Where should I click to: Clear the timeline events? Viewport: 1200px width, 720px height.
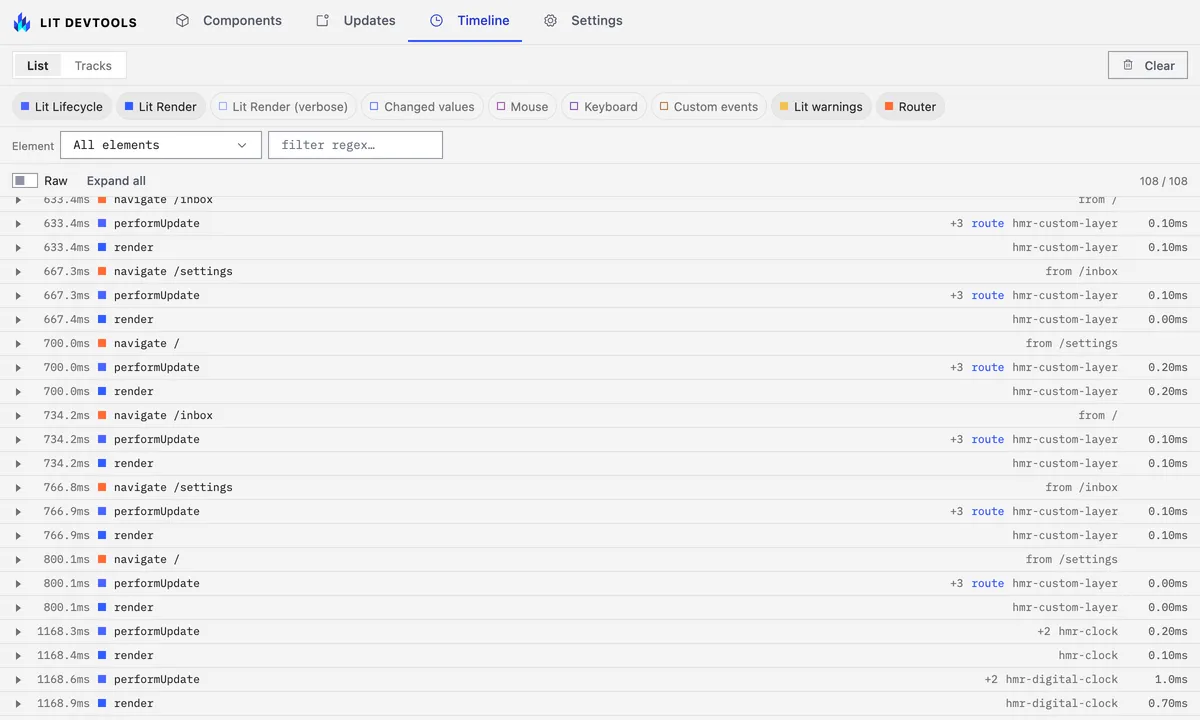tap(1148, 65)
